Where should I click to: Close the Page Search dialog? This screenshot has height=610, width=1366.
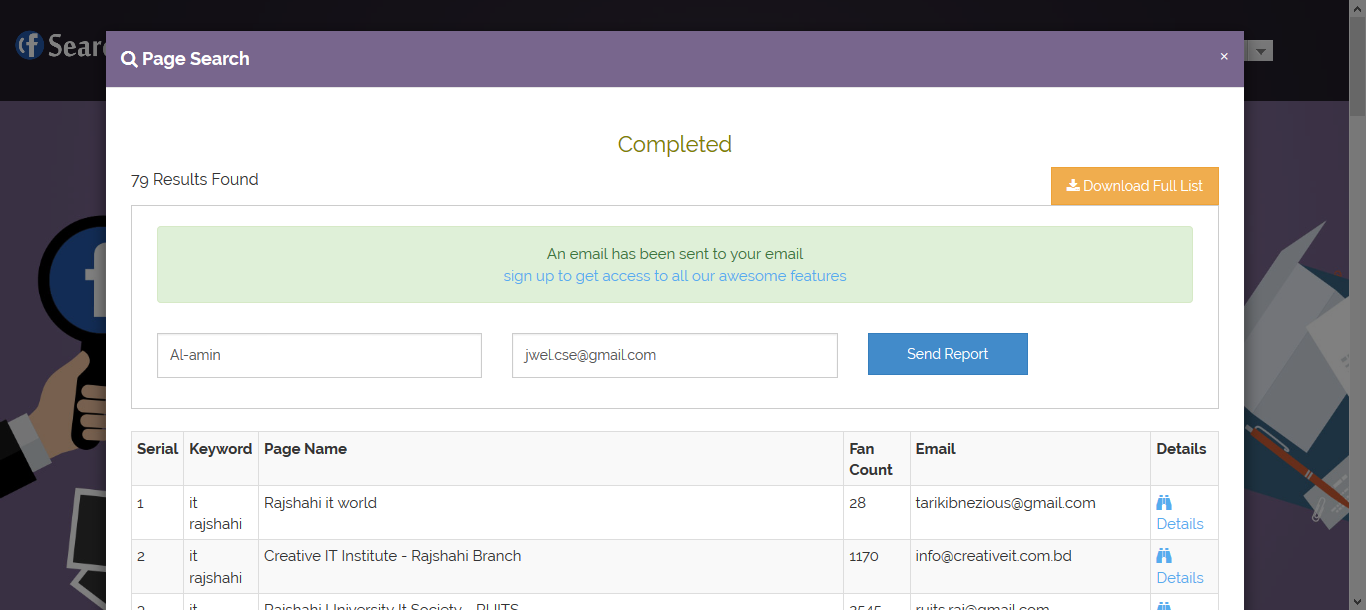click(x=1224, y=57)
